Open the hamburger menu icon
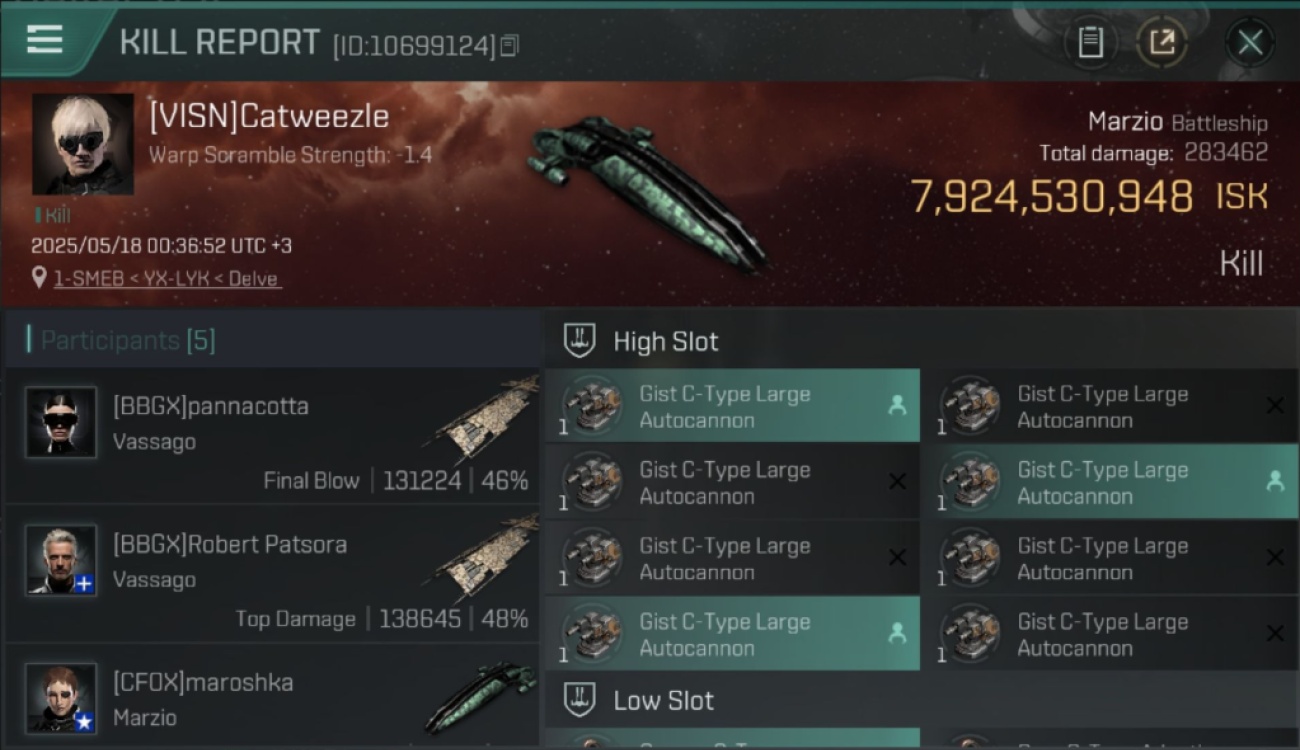The image size is (1300, 750). [45, 40]
